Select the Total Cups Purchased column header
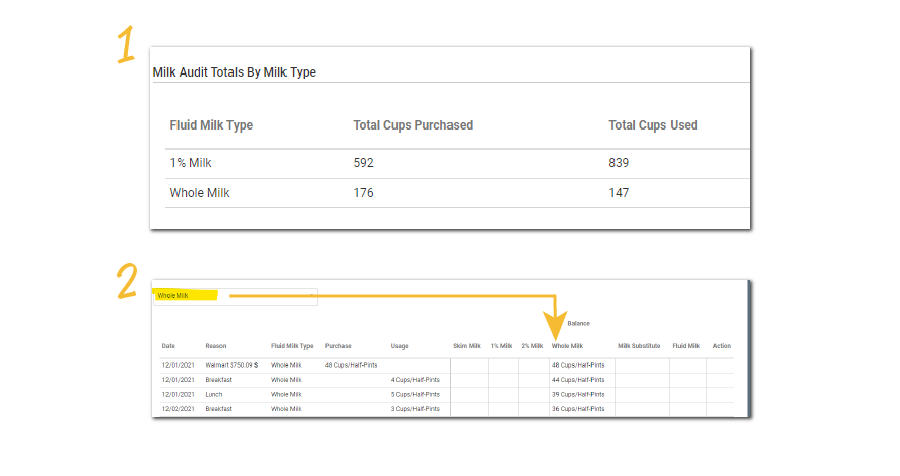900x476 pixels. tap(413, 125)
